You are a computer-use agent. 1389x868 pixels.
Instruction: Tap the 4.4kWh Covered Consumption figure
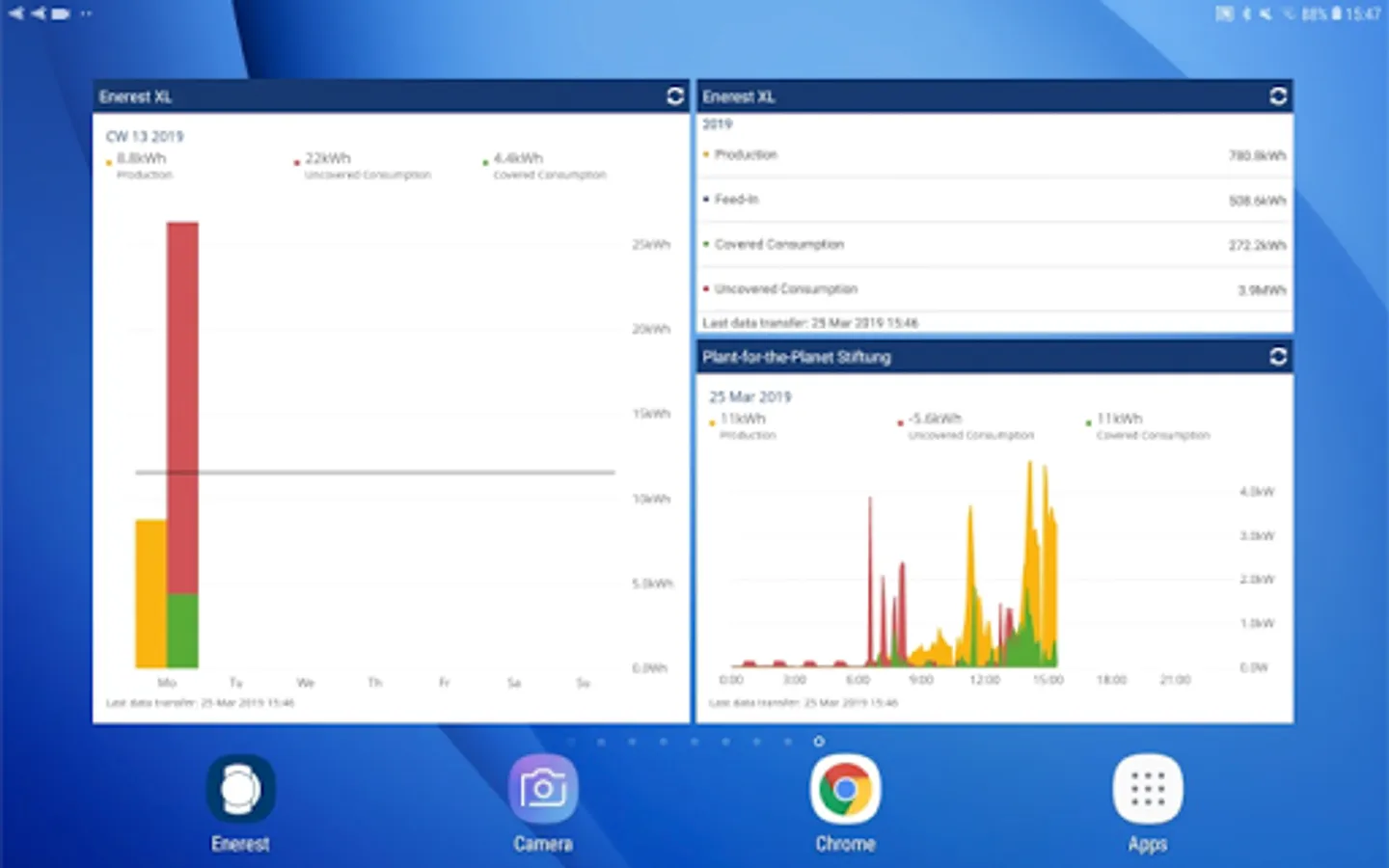pos(518,158)
